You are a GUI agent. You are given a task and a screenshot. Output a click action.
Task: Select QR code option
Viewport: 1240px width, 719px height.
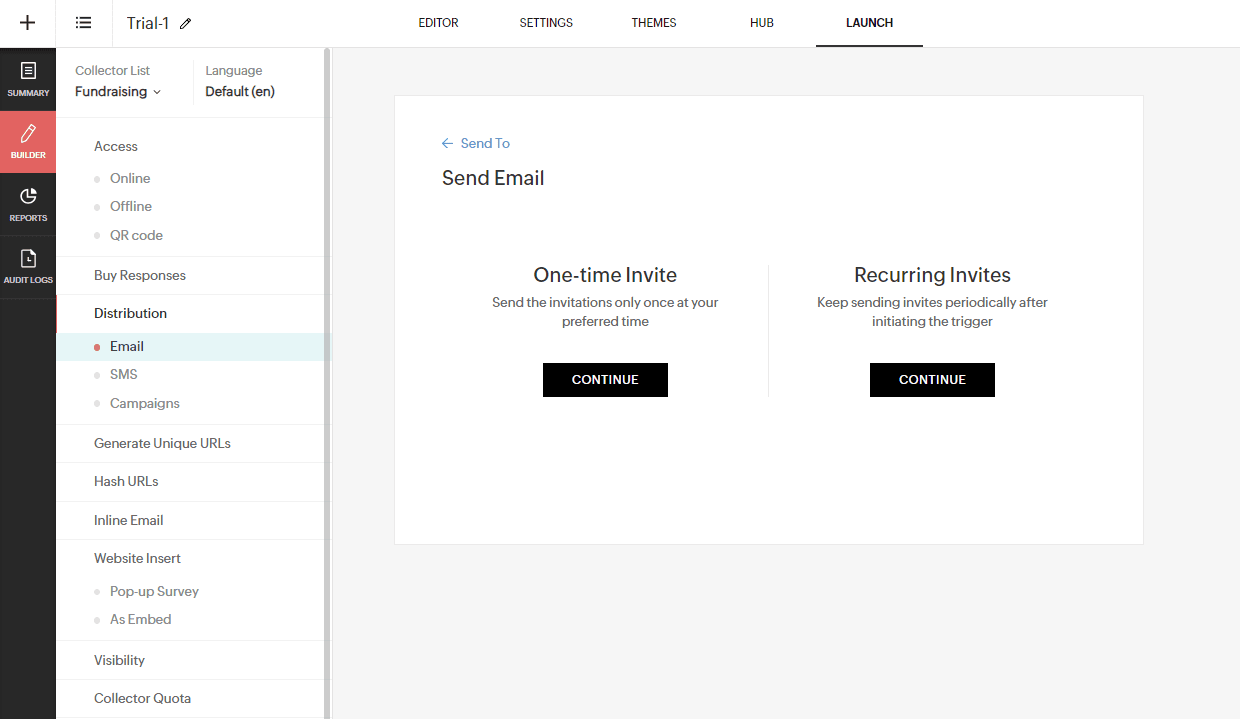[x=136, y=235]
